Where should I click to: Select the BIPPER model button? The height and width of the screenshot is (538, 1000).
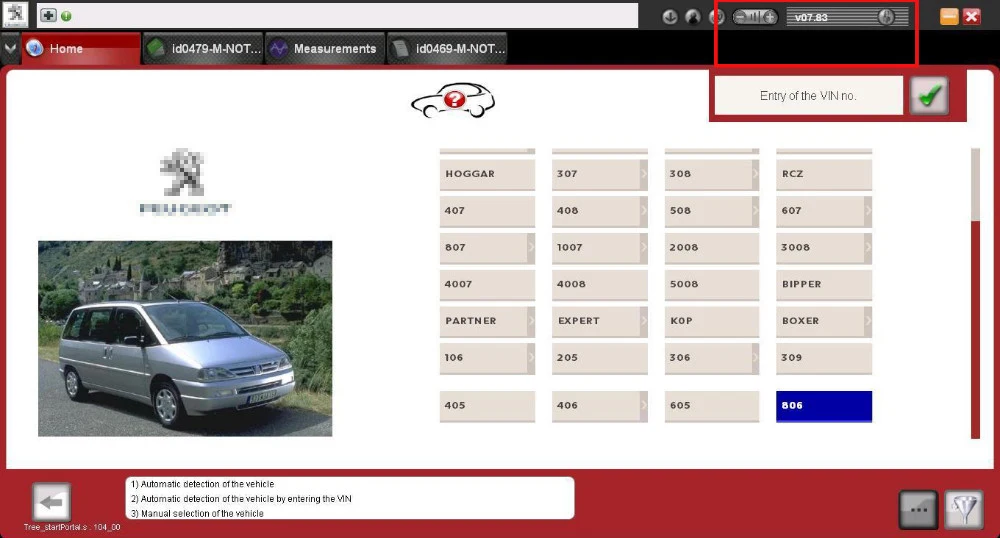pos(824,285)
